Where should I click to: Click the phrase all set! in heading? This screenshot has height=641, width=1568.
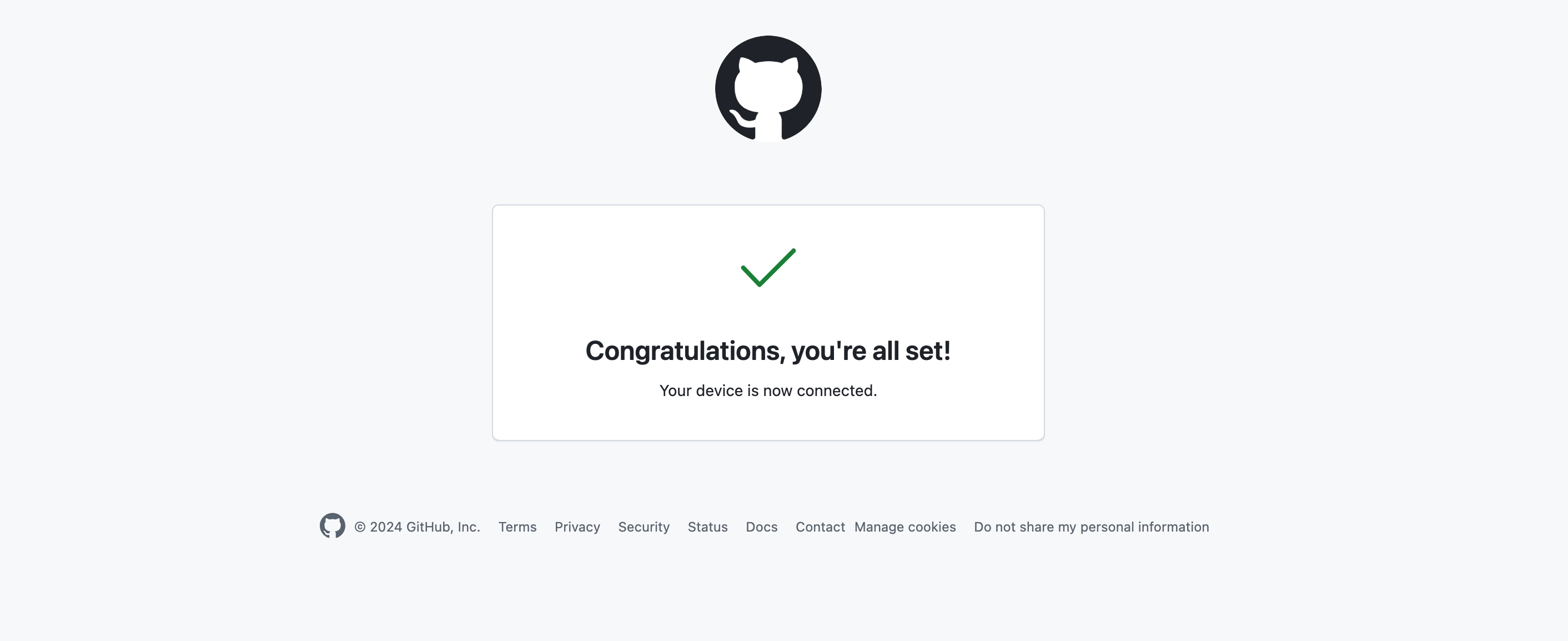point(912,350)
